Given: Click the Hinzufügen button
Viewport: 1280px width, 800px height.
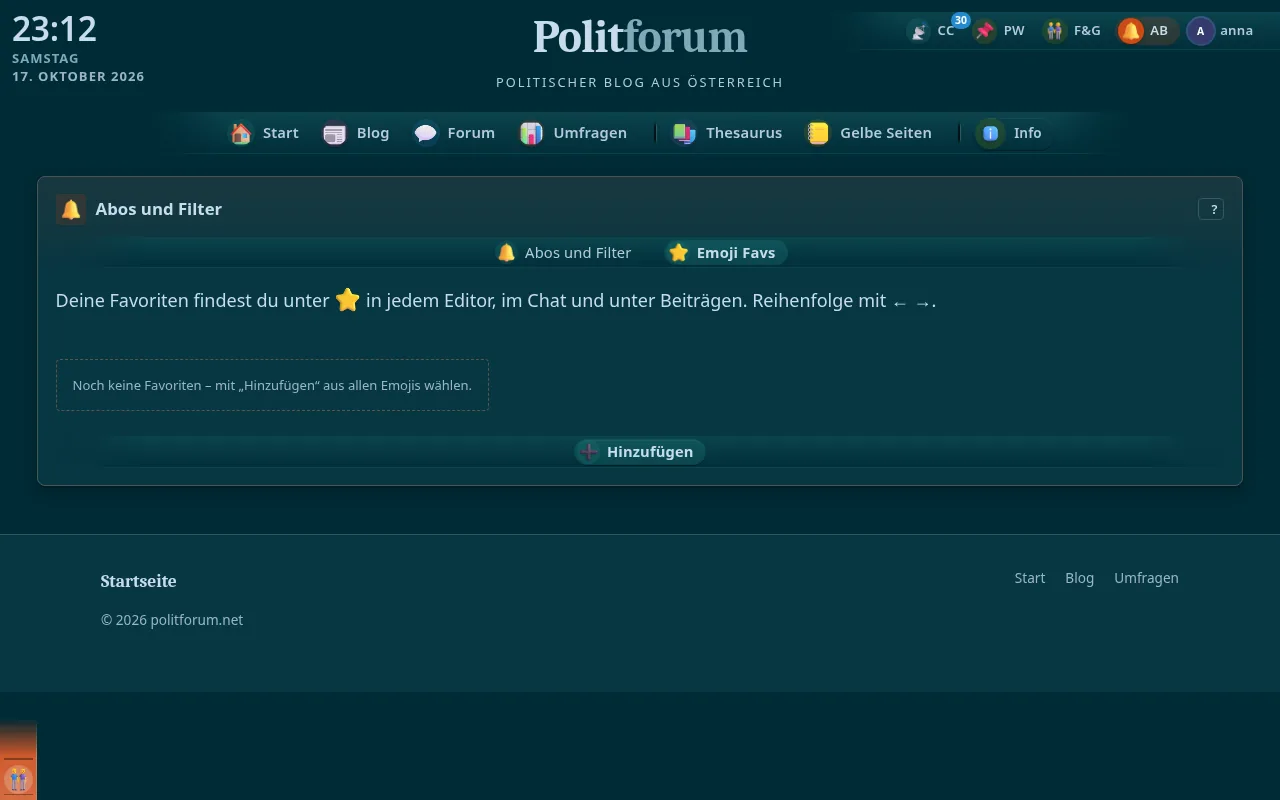Looking at the screenshot, I should [x=640, y=452].
